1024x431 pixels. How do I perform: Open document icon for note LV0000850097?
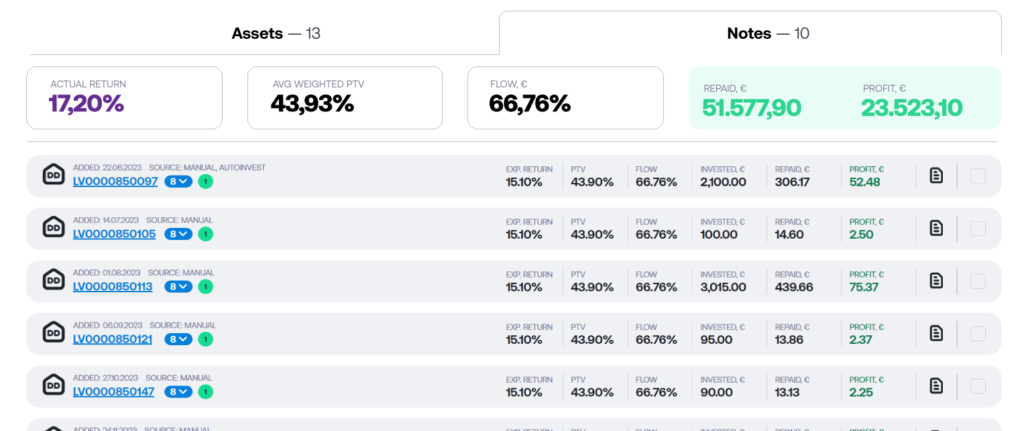936,176
